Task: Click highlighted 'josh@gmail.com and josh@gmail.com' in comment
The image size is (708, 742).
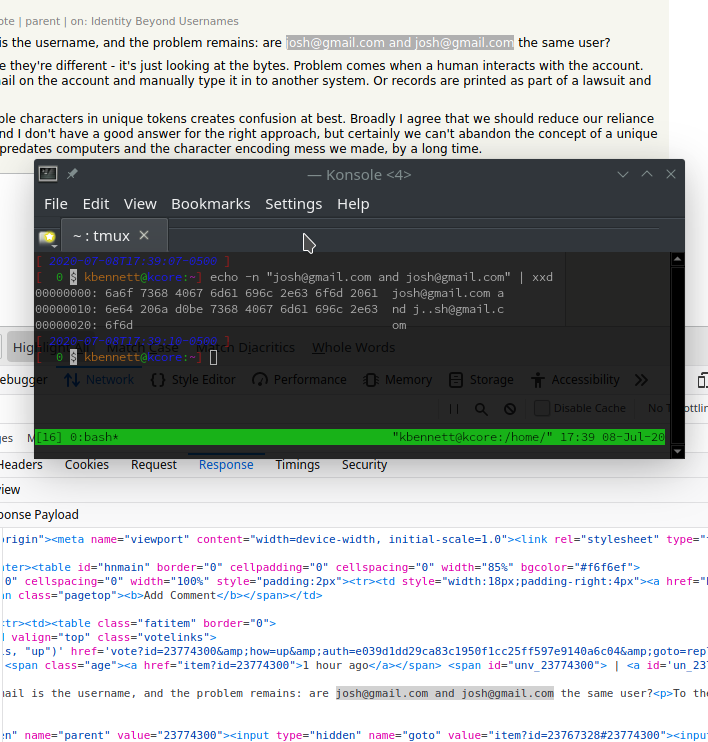Action: [400, 43]
